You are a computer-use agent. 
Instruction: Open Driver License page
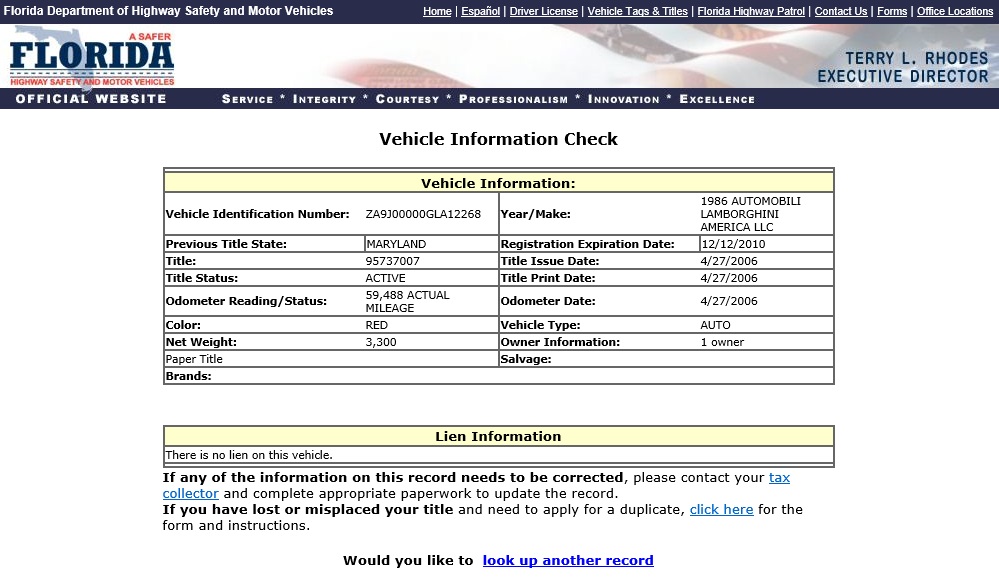coord(543,11)
